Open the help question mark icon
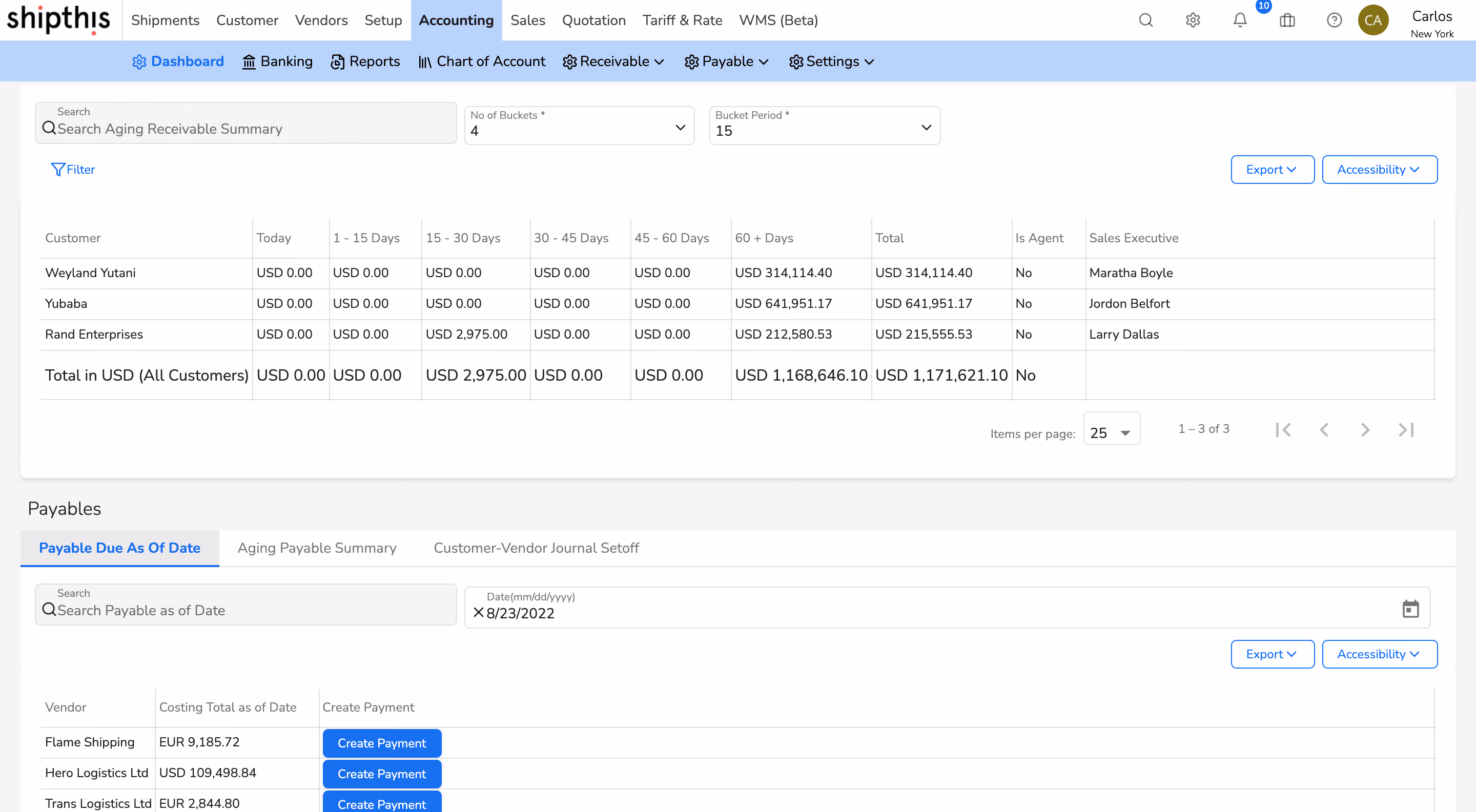 pos(1335,20)
